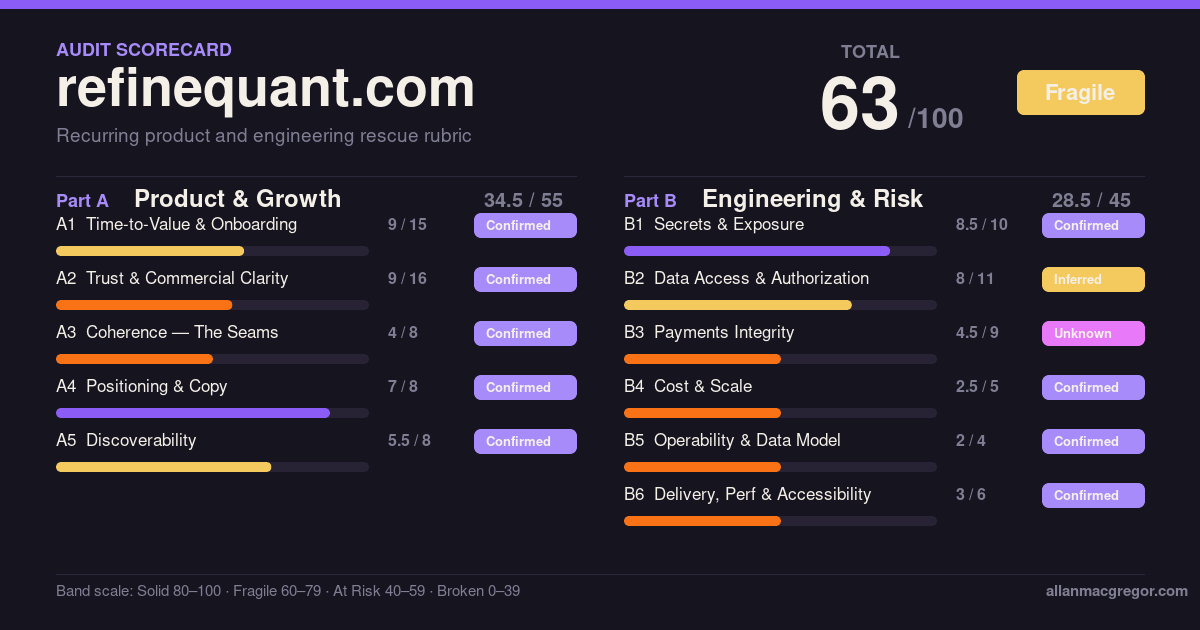Viewport: 1200px width, 630px height.
Task: Click the Unknown badge for Payments Integrity
Action: (x=1093, y=333)
